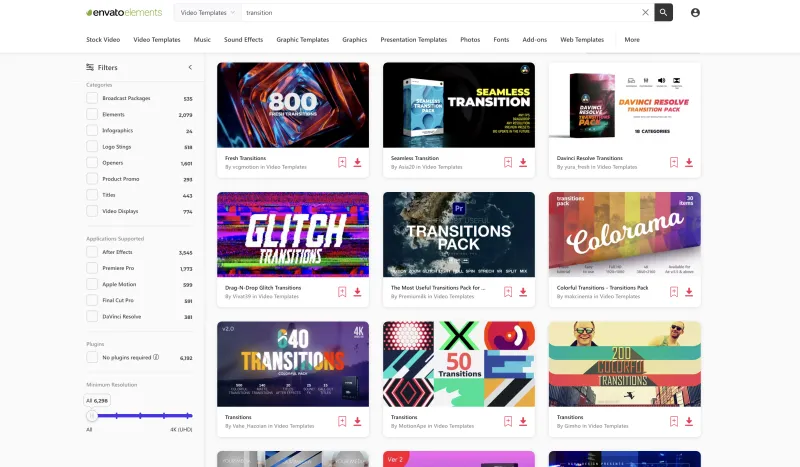Open Video Templates nav item
Viewport: 800px width, 467px height.
[157, 39]
